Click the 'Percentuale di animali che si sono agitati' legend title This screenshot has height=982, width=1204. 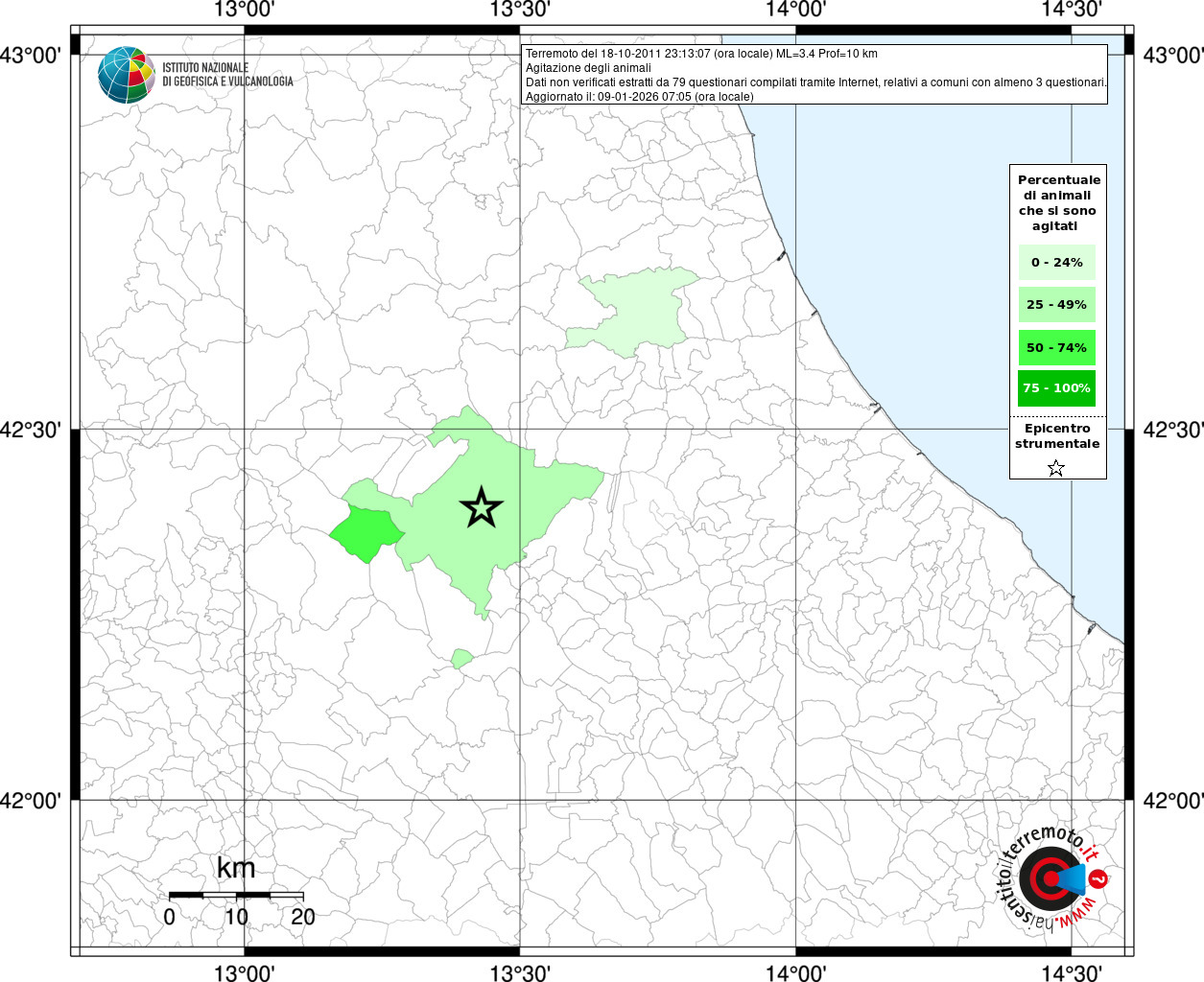pos(1059,202)
